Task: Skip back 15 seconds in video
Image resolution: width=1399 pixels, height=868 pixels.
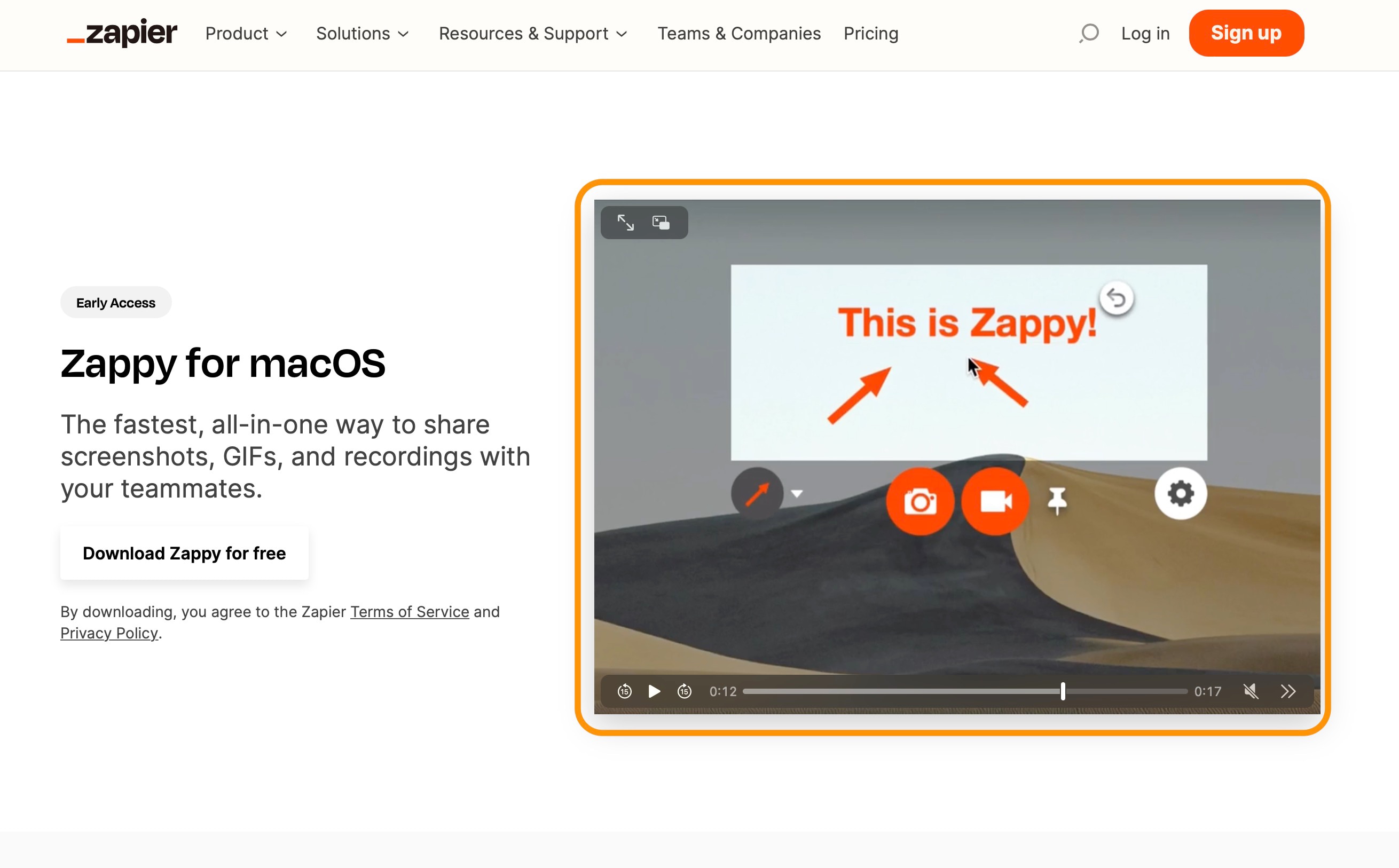Action: coord(625,691)
